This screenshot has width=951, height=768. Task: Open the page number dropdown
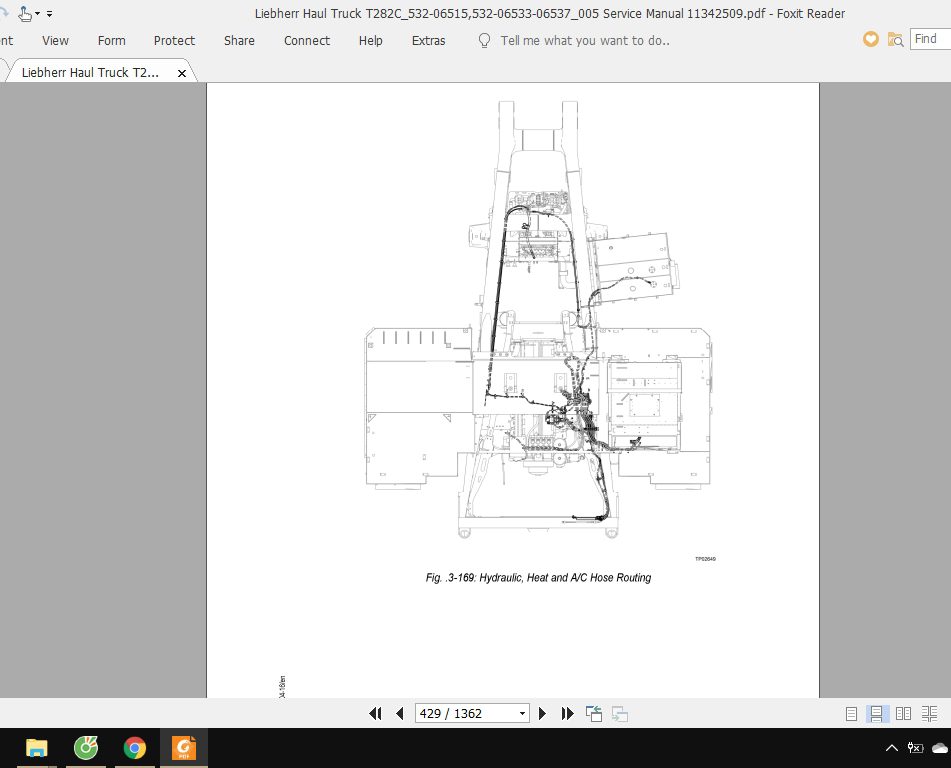522,713
